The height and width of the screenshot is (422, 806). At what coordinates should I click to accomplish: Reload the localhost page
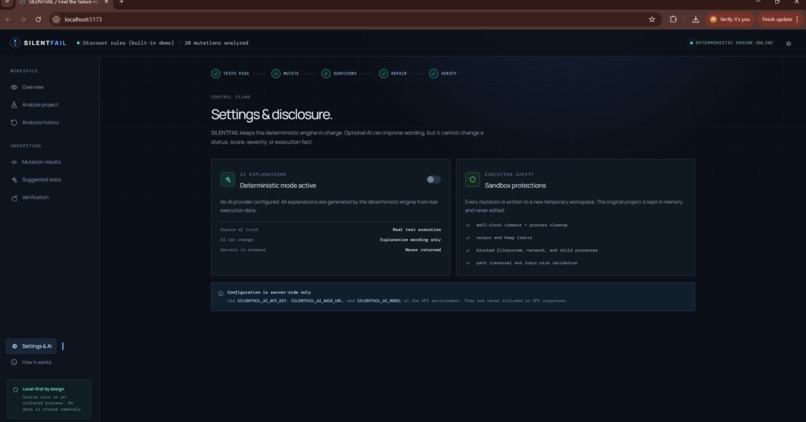click(38, 20)
